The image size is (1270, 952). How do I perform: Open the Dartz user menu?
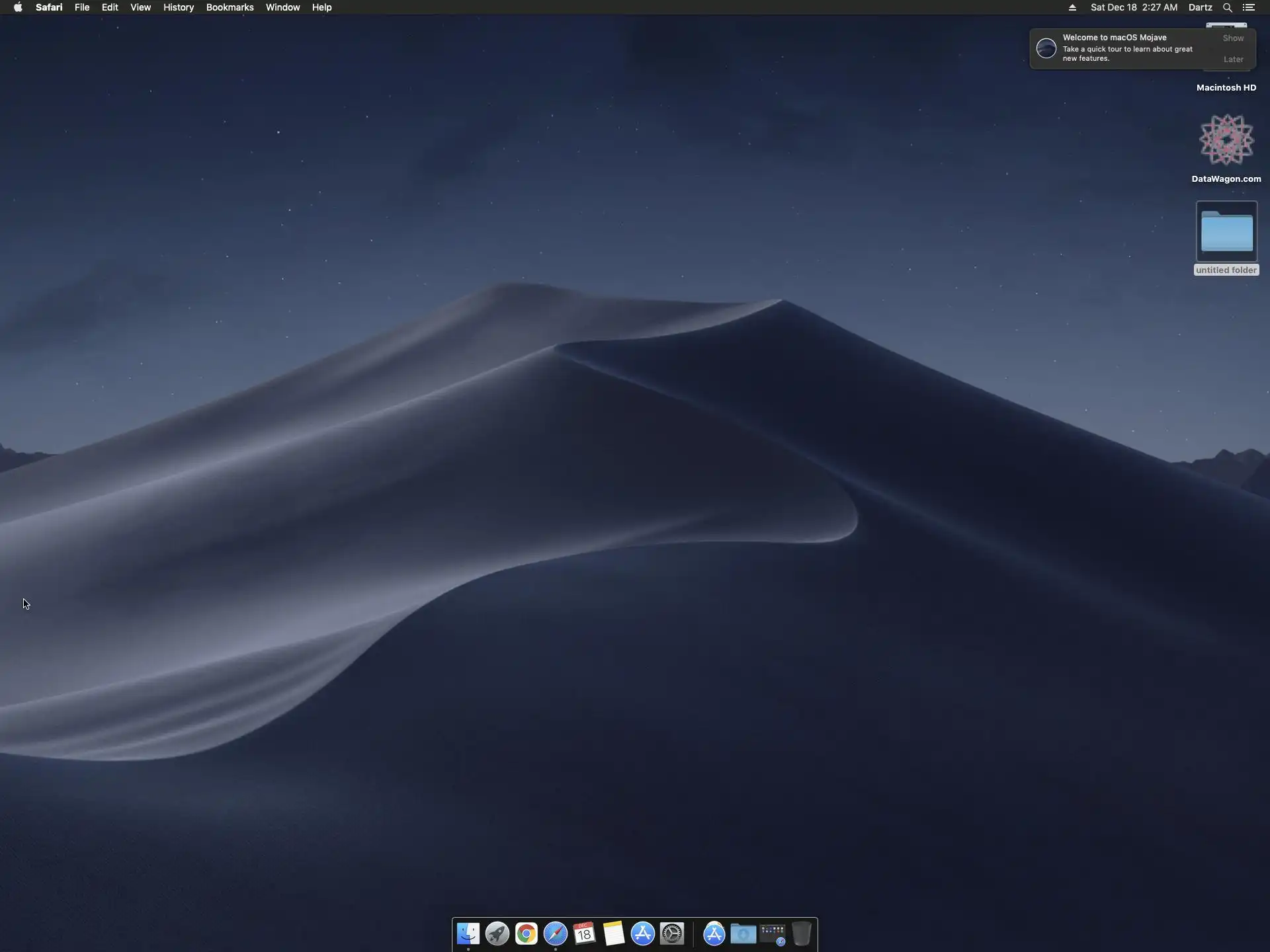click(1200, 7)
